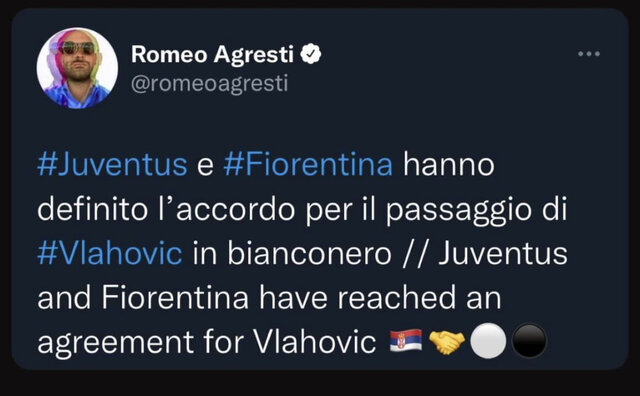Open the three-dot more options menu
The height and width of the screenshot is (396, 640).
pos(589,54)
